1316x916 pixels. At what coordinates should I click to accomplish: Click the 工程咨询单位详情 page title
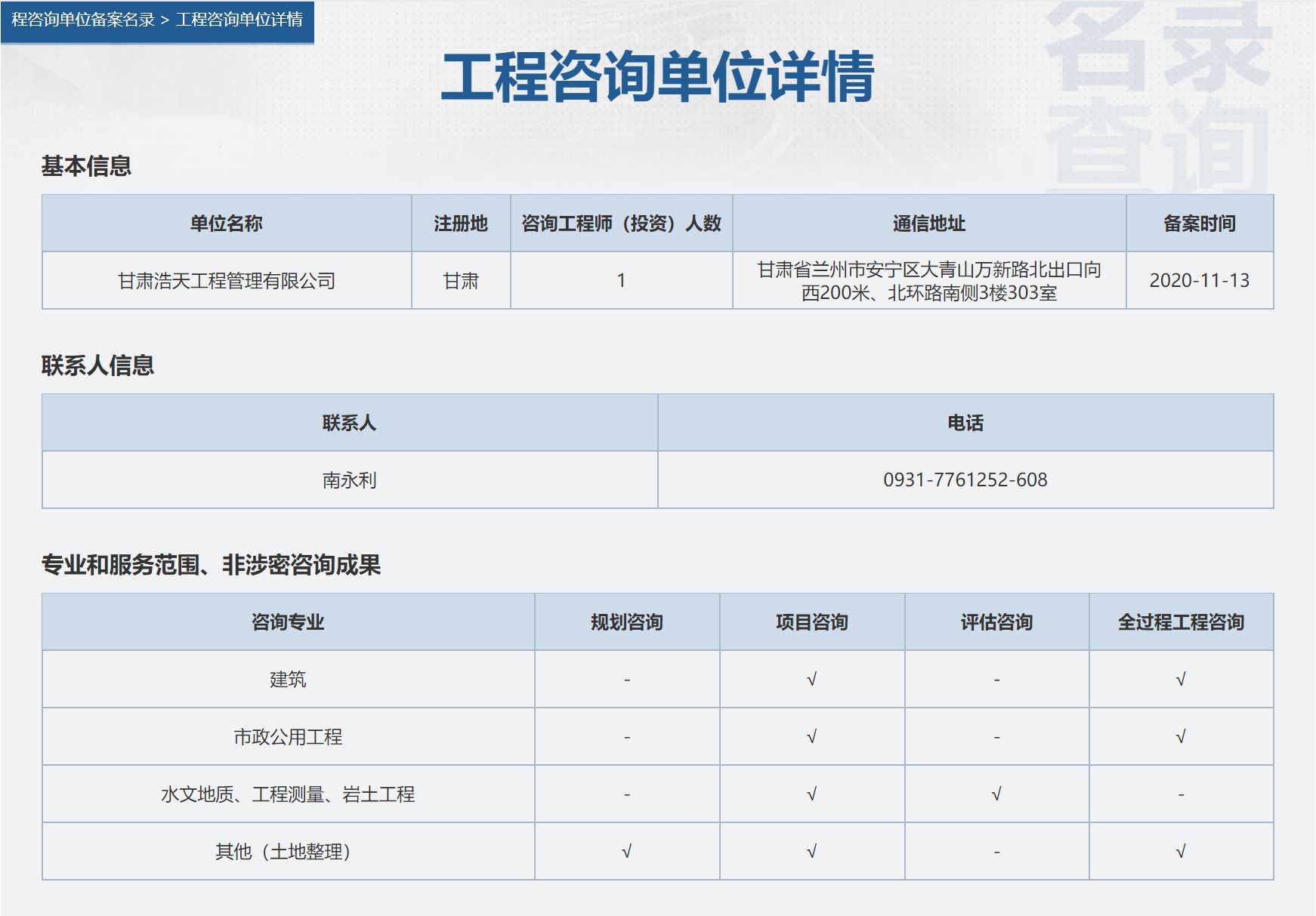(657, 77)
